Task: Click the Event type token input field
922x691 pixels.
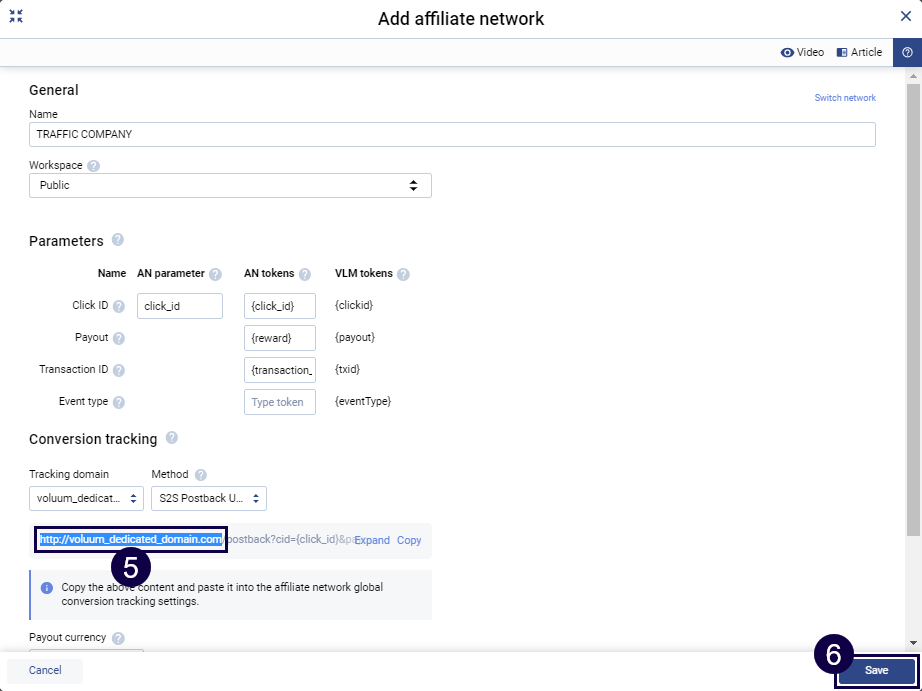Action: (280, 402)
